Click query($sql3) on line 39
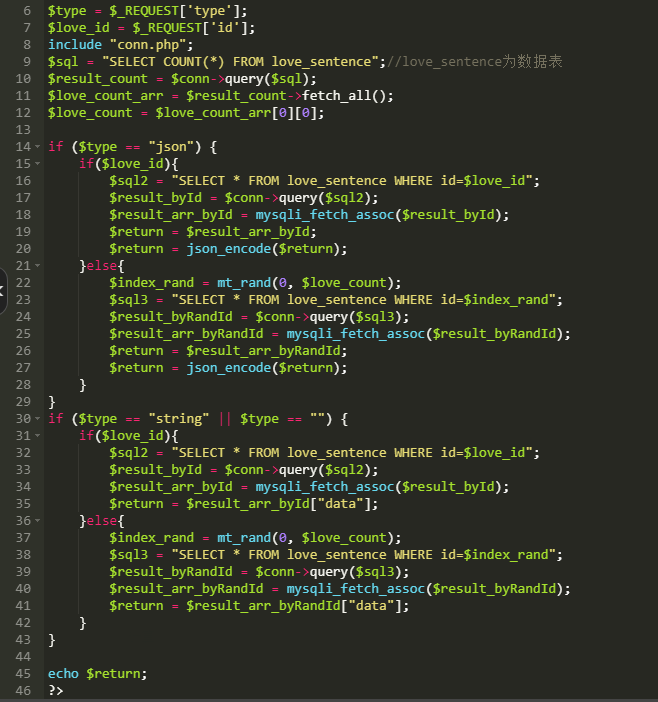This screenshot has height=702, width=658. click(x=355, y=572)
